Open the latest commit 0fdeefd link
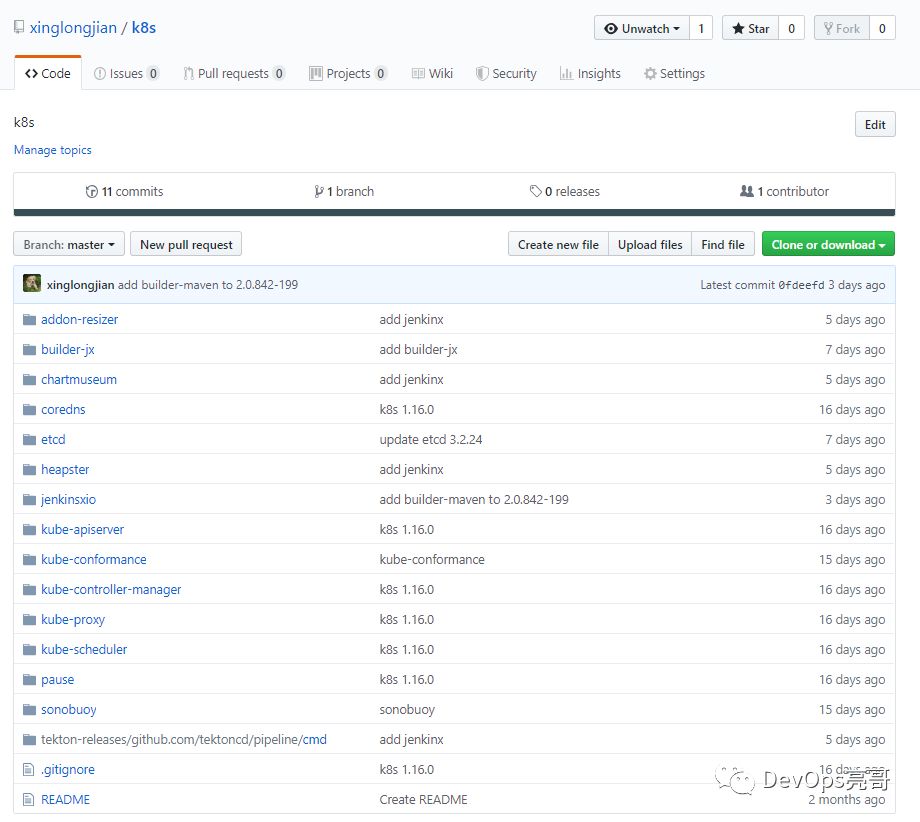This screenshot has width=920, height=822. point(801,285)
